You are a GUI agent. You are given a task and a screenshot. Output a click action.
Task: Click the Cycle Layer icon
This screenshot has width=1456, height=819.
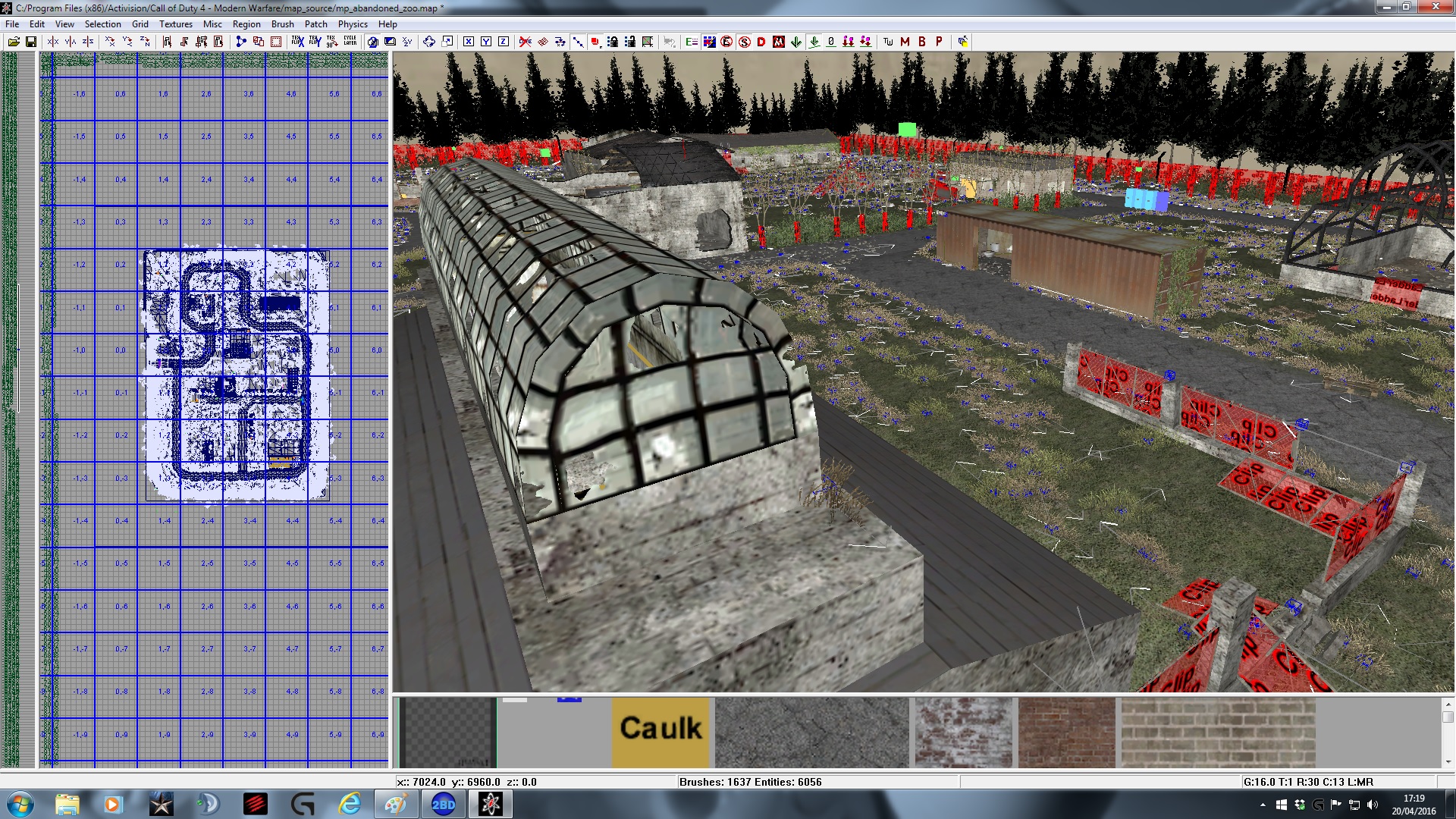coord(350,41)
